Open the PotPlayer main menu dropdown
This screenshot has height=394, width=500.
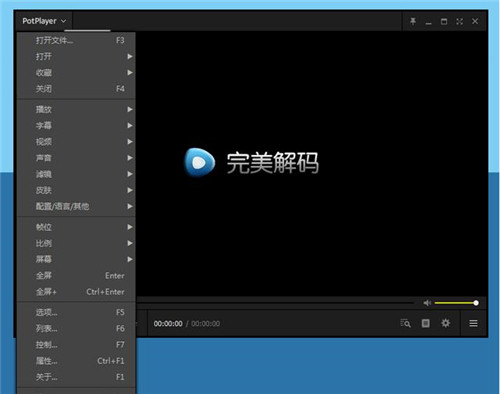pyautogui.click(x=44, y=21)
